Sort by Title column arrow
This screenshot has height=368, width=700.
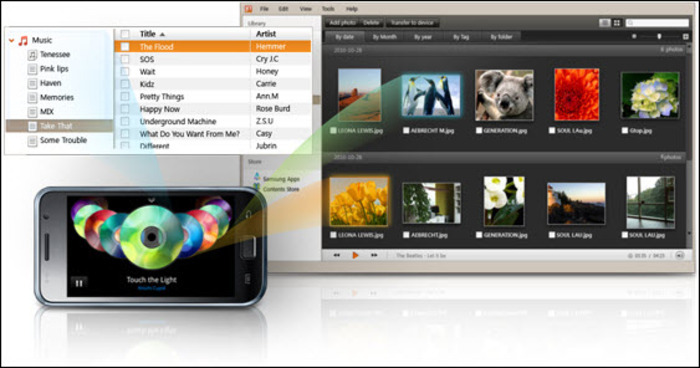coord(162,34)
